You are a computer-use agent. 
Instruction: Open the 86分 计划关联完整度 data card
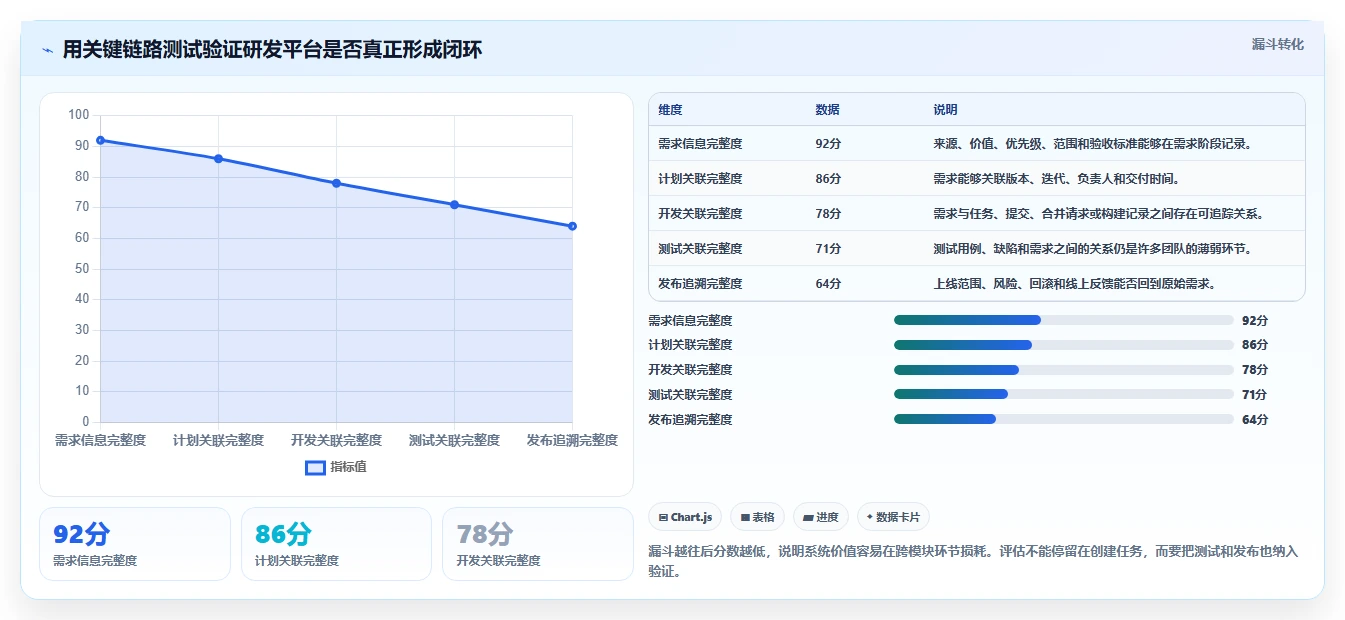[336, 544]
